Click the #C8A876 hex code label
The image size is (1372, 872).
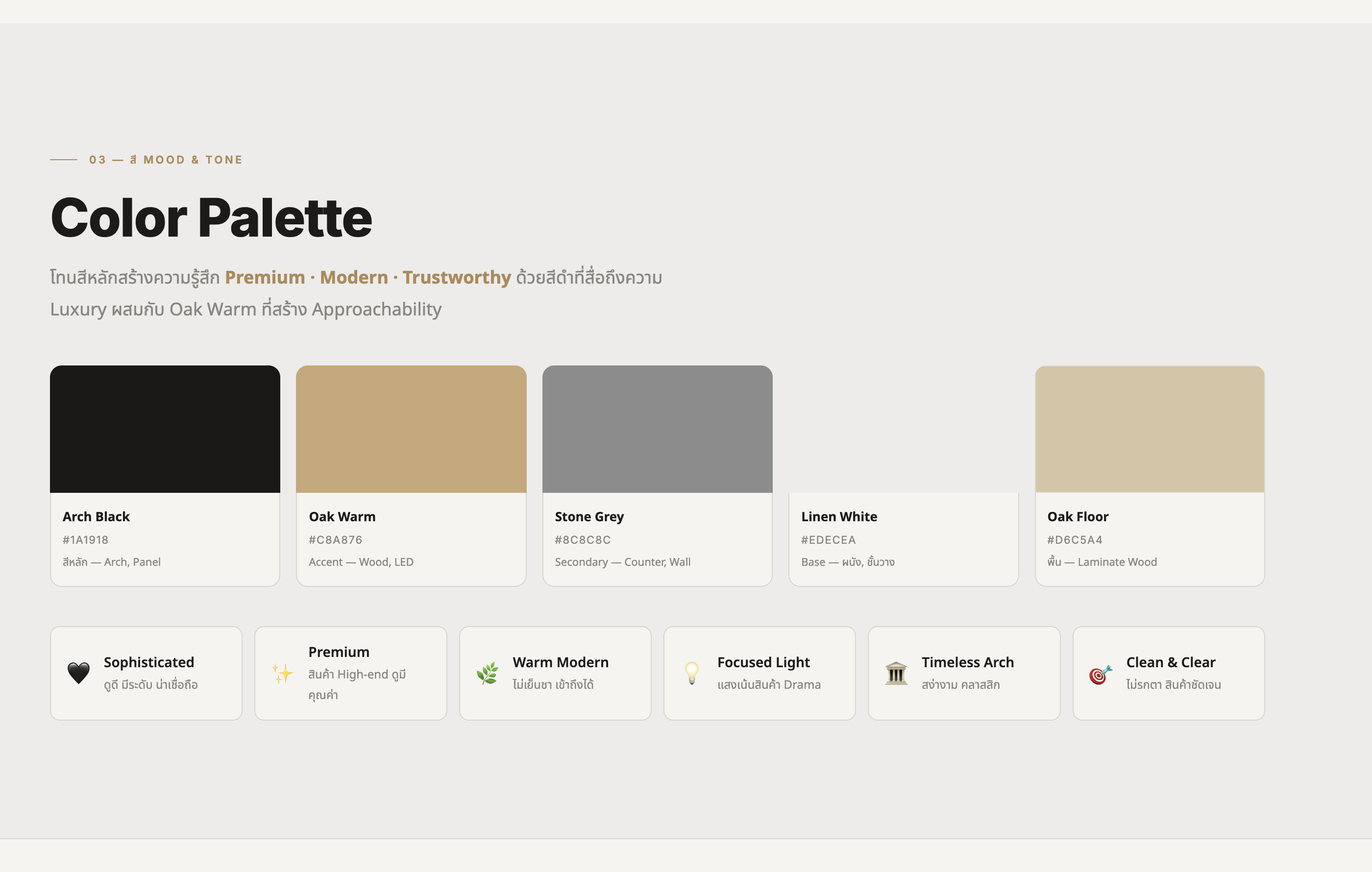tap(335, 540)
